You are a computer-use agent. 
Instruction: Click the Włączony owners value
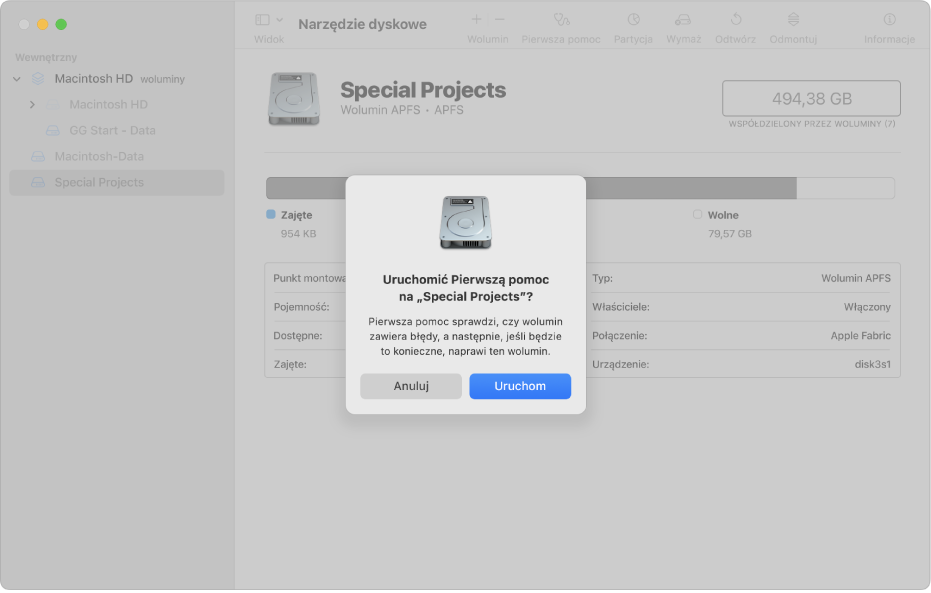(867, 307)
